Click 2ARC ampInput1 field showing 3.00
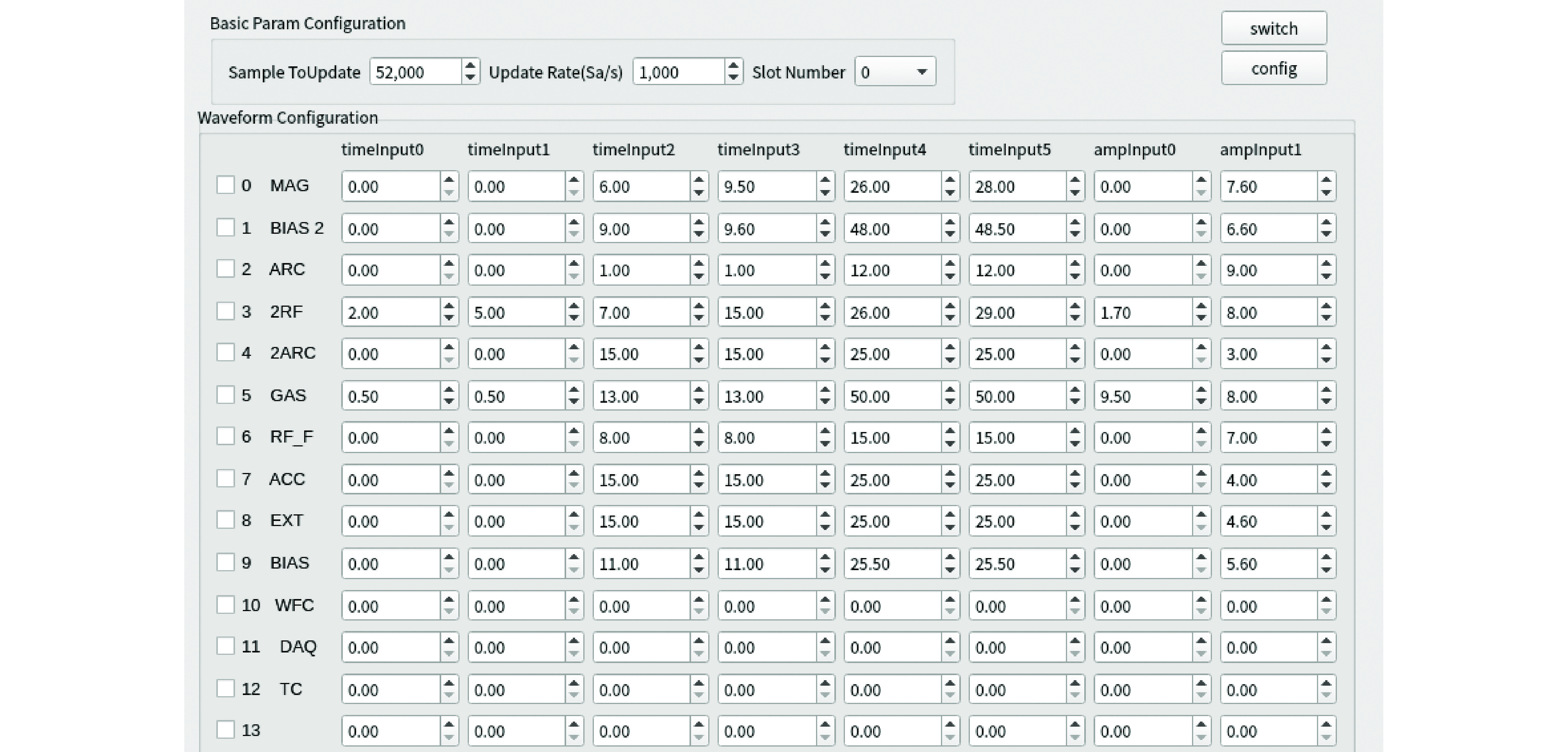The width and height of the screenshot is (1568, 752). tap(1269, 354)
